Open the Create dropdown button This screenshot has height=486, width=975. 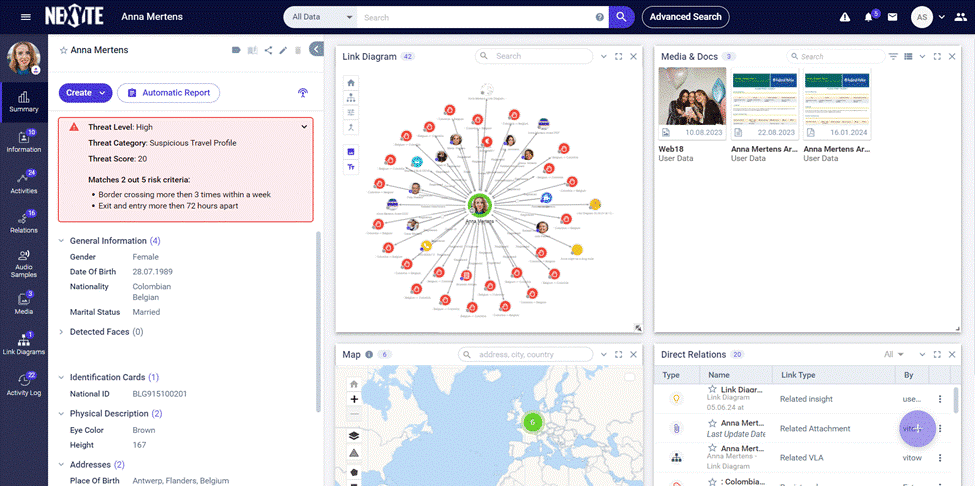click(85, 93)
